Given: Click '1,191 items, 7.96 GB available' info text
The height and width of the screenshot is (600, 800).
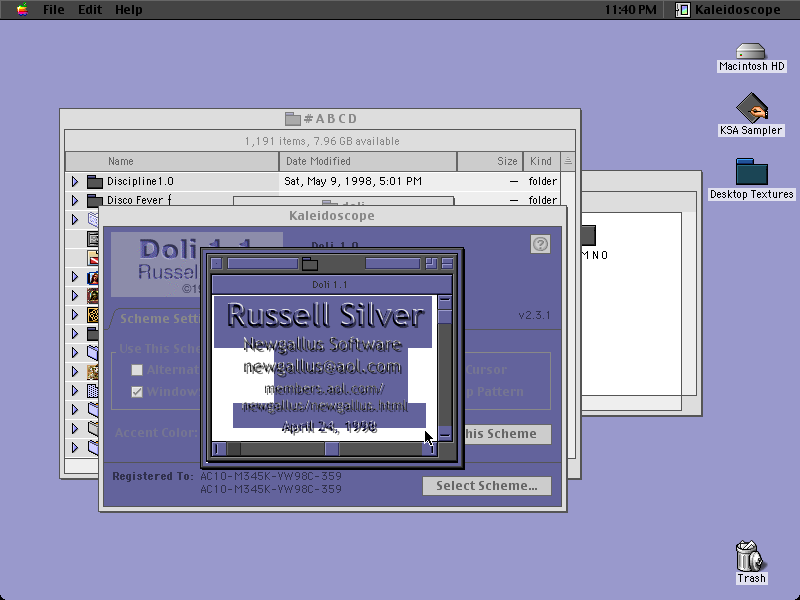Looking at the screenshot, I should click(322, 141).
